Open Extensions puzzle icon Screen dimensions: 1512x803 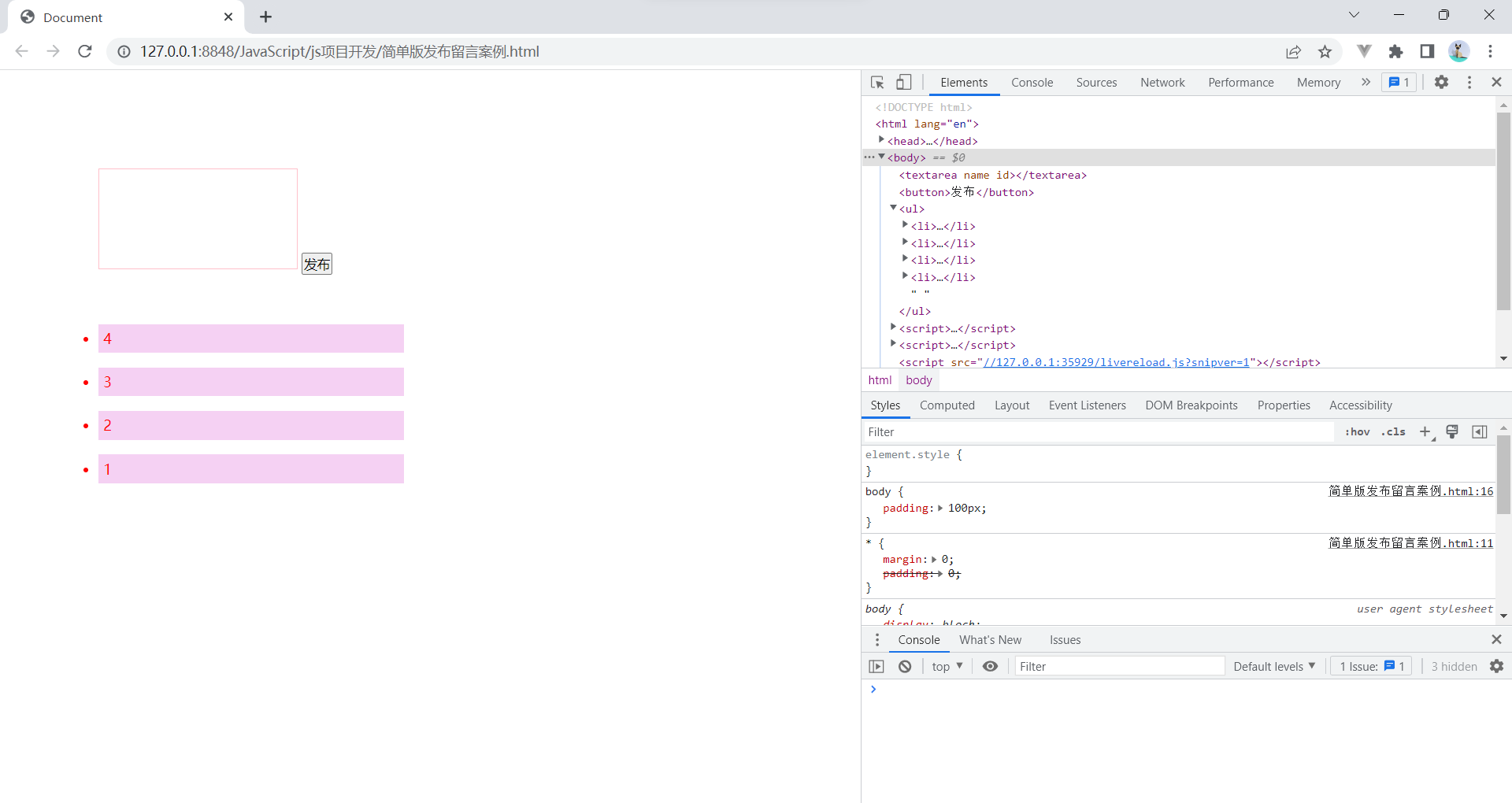[x=1395, y=52]
